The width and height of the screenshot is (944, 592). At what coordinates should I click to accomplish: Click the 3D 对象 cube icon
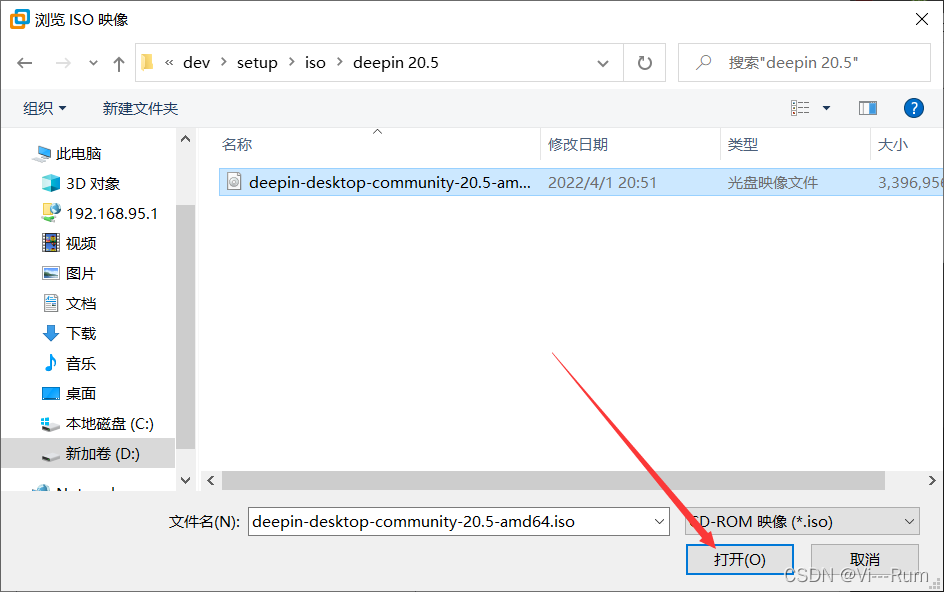click(x=51, y=183)
